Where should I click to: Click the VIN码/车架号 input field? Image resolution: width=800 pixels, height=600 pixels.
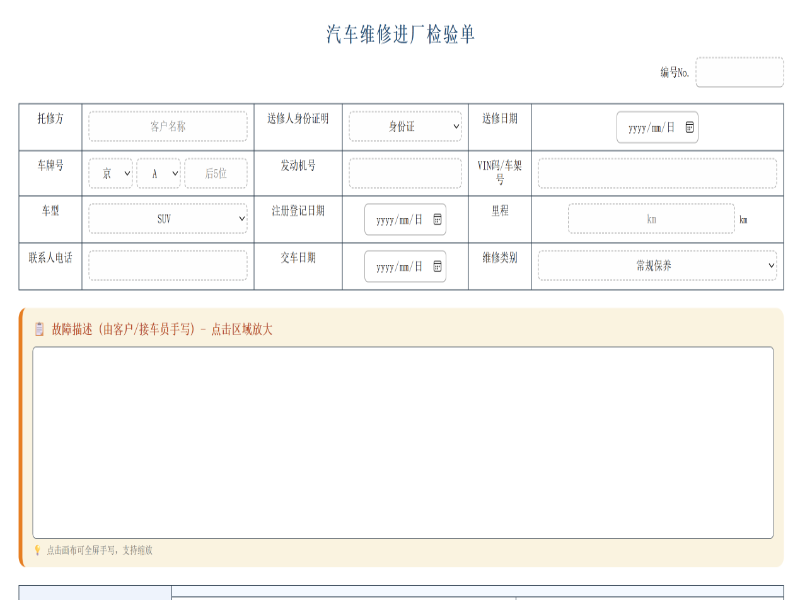point(657,173)
